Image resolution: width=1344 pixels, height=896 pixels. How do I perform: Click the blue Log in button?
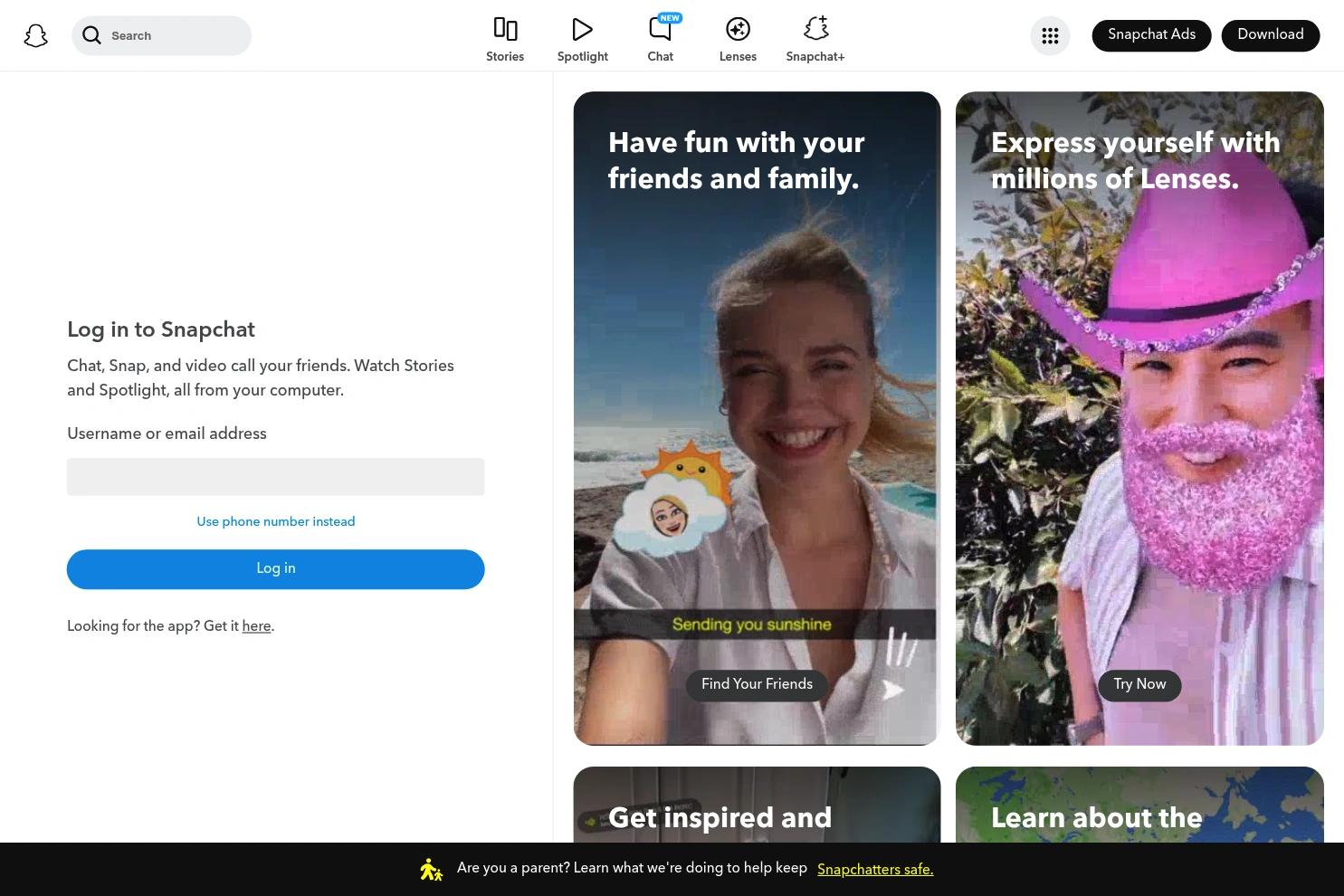click(x=276, y=569)
